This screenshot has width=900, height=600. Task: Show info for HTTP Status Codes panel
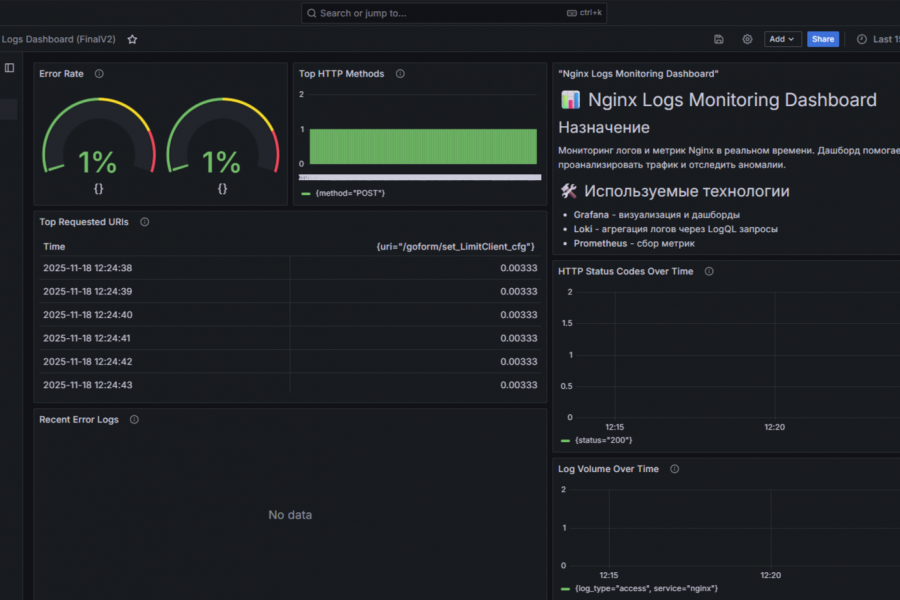pos(709,271)
